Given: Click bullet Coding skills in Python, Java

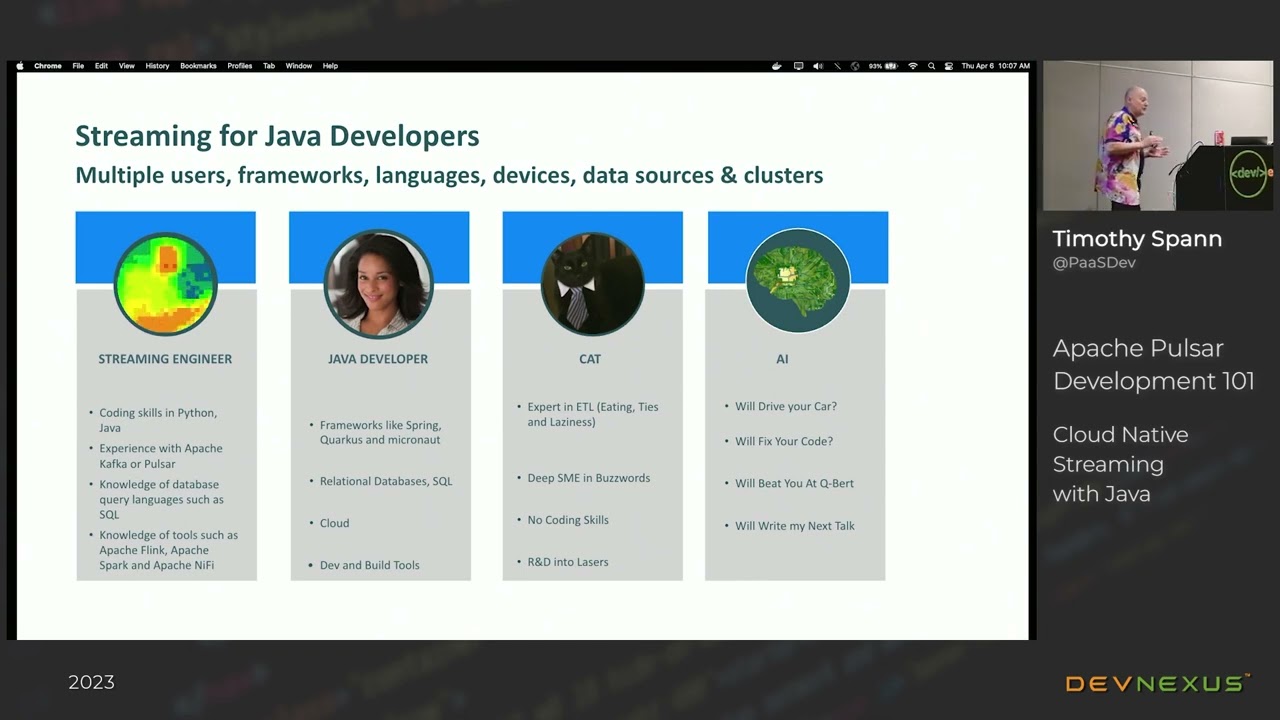Looking at the screenshot, I should (x=158, y=420).
